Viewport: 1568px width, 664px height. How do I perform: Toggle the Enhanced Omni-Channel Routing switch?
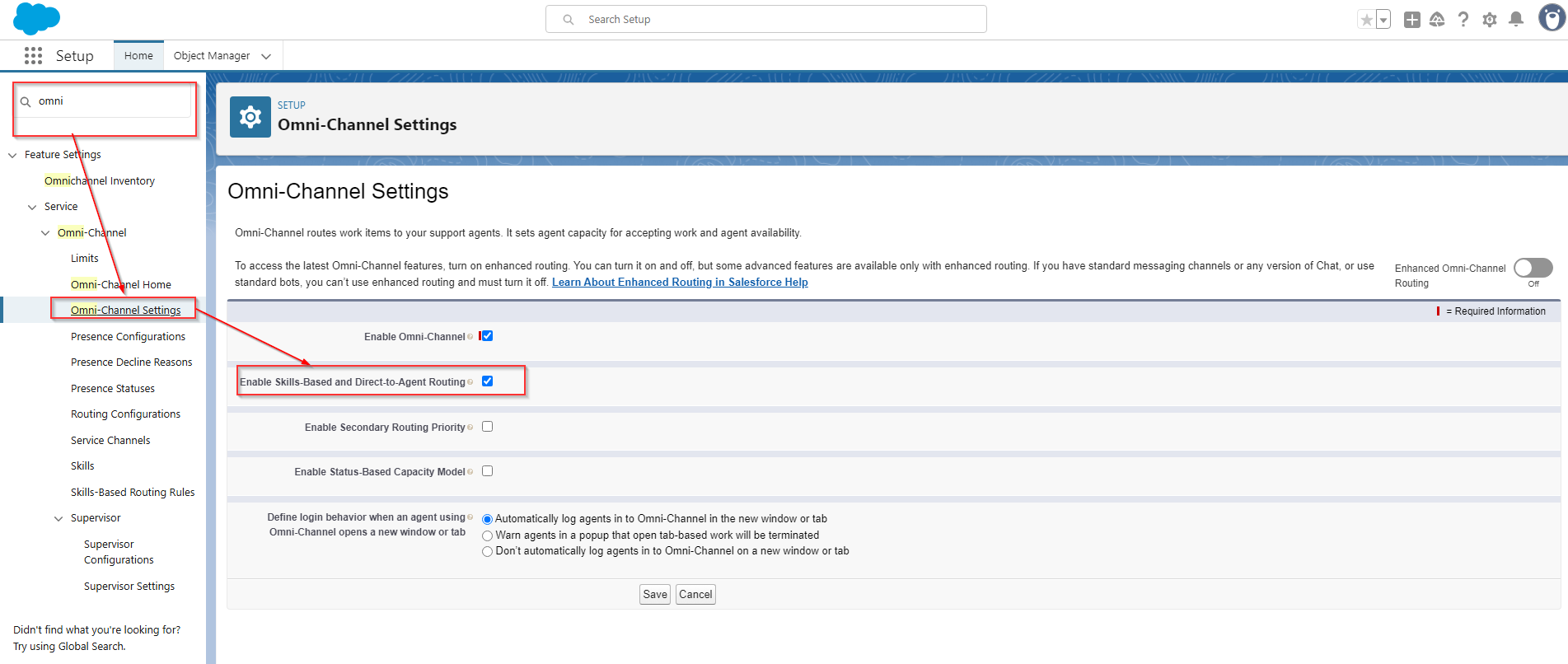(1533, 268)
